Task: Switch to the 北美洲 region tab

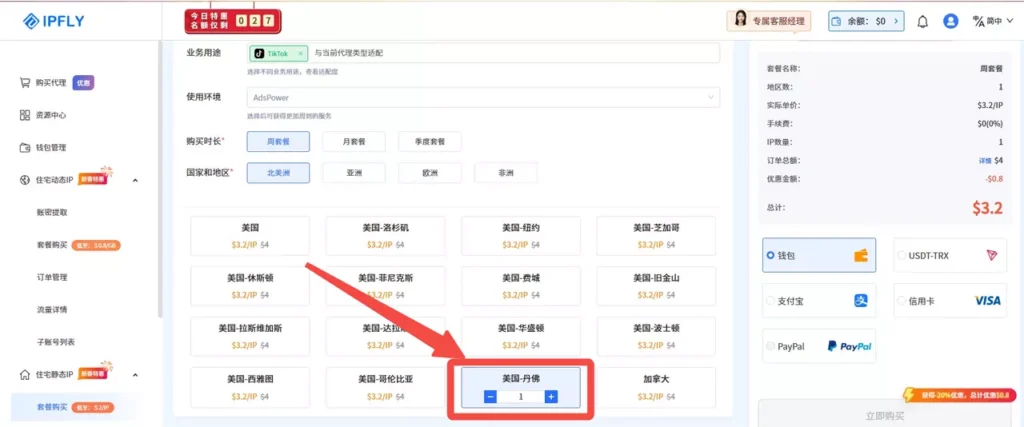Action: 278,173
